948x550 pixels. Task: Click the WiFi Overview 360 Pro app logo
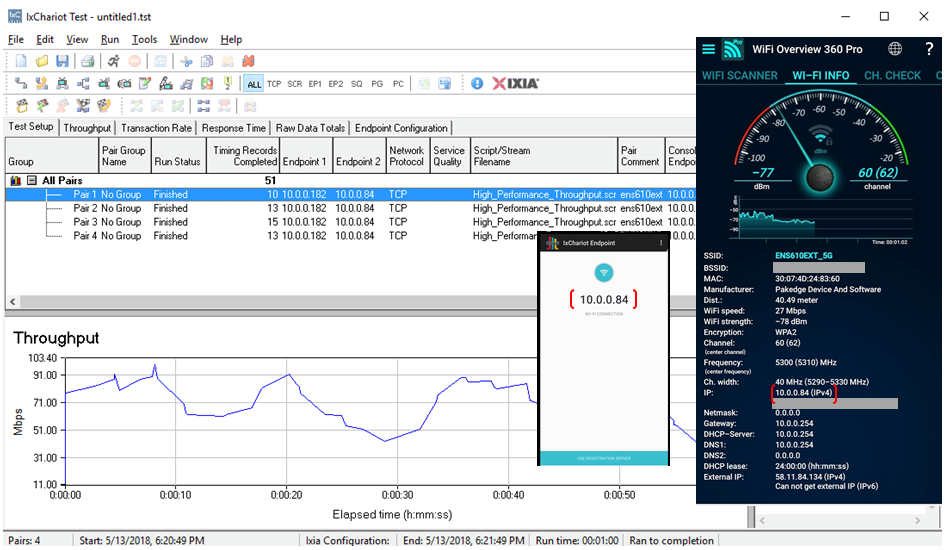click(x=733, y=49)
